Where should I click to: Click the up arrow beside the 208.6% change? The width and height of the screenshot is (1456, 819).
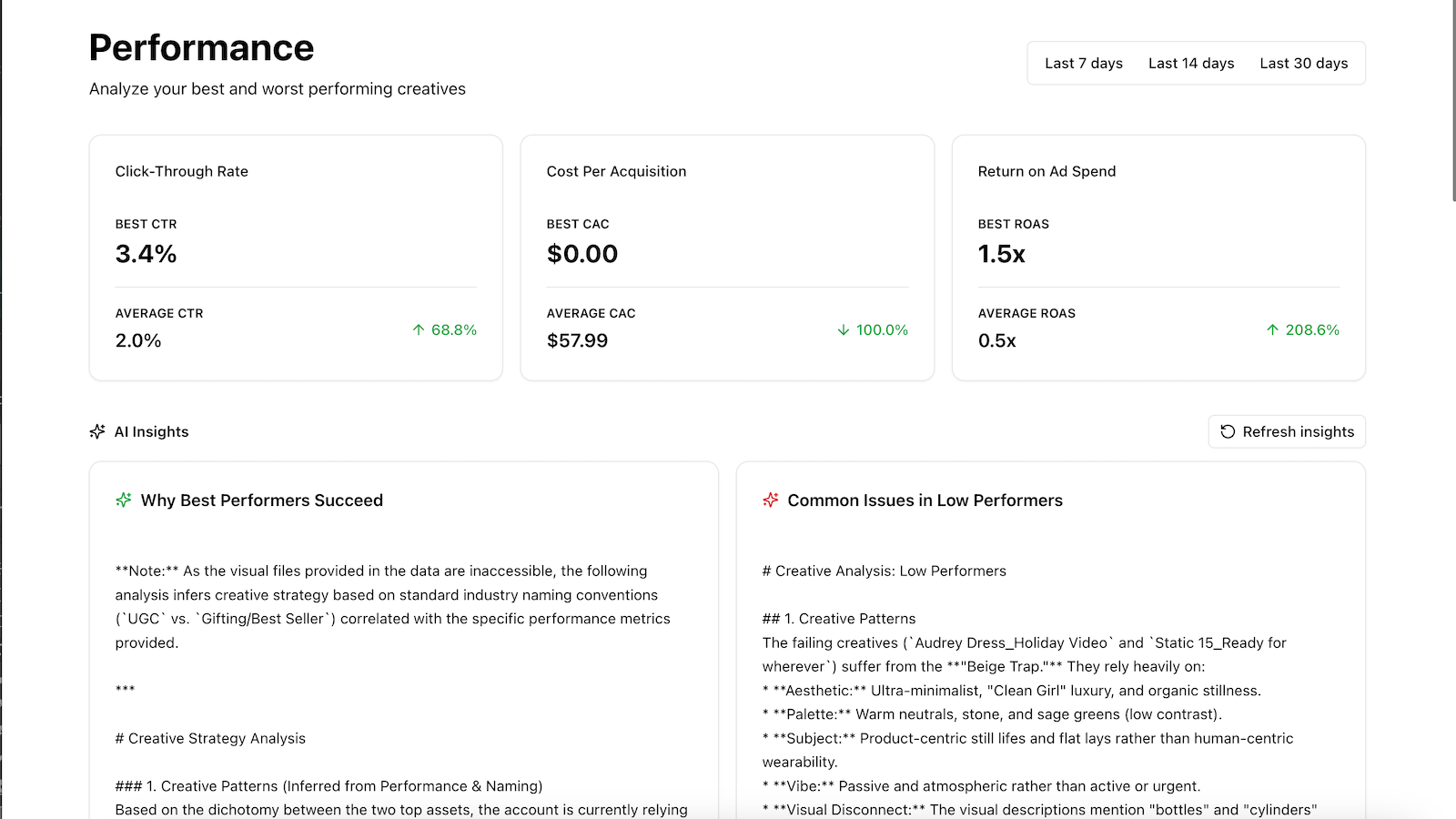[x=1272, y=329]
